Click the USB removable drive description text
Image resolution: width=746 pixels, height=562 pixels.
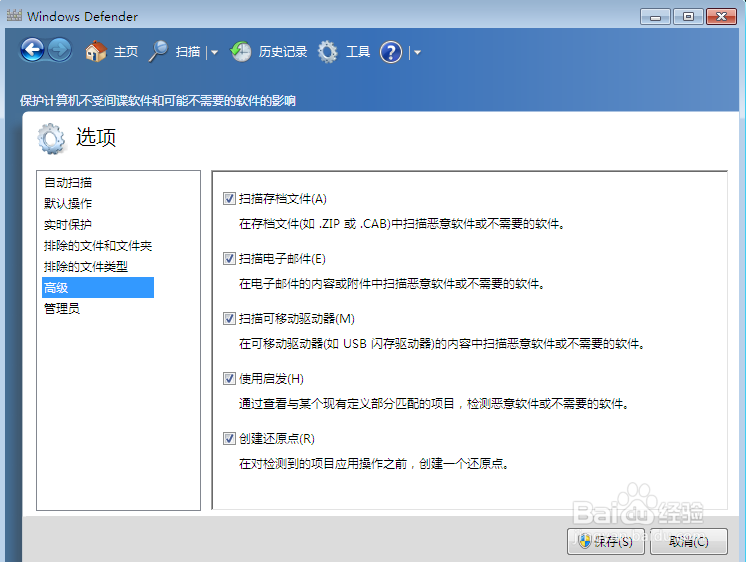442,344
